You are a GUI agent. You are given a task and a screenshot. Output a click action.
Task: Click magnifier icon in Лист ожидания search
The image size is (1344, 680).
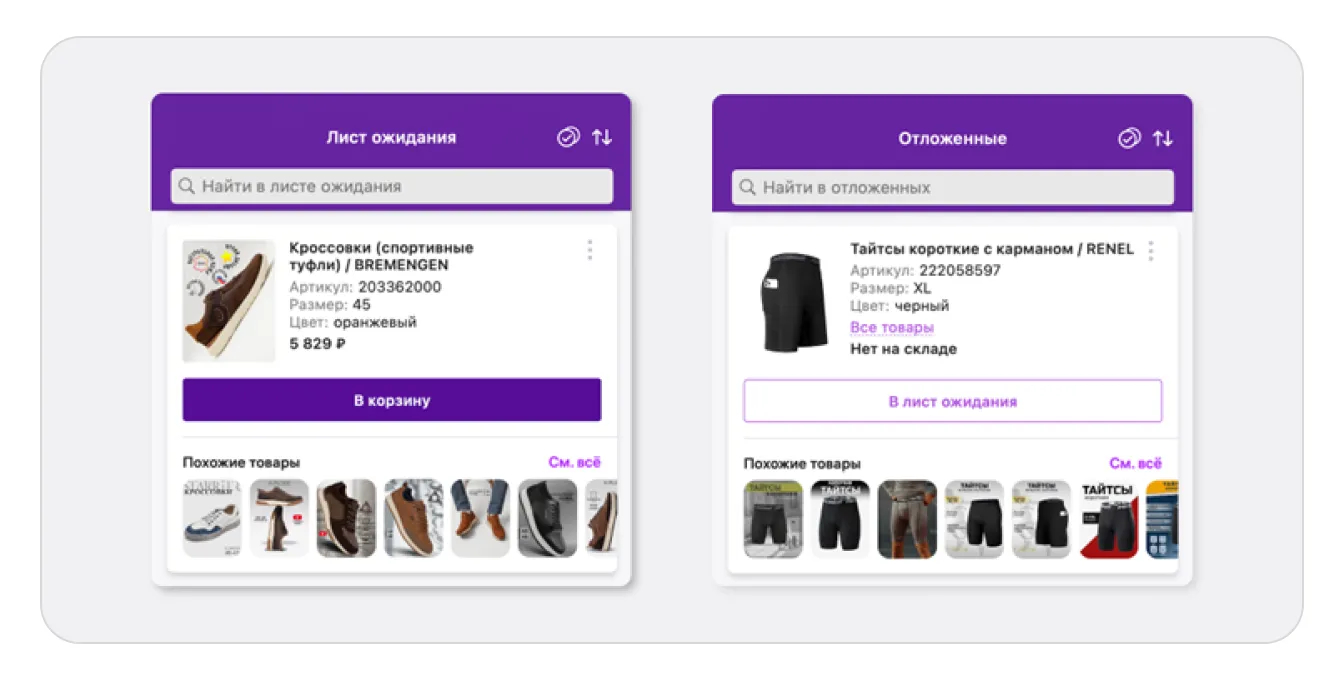(186, 186)
